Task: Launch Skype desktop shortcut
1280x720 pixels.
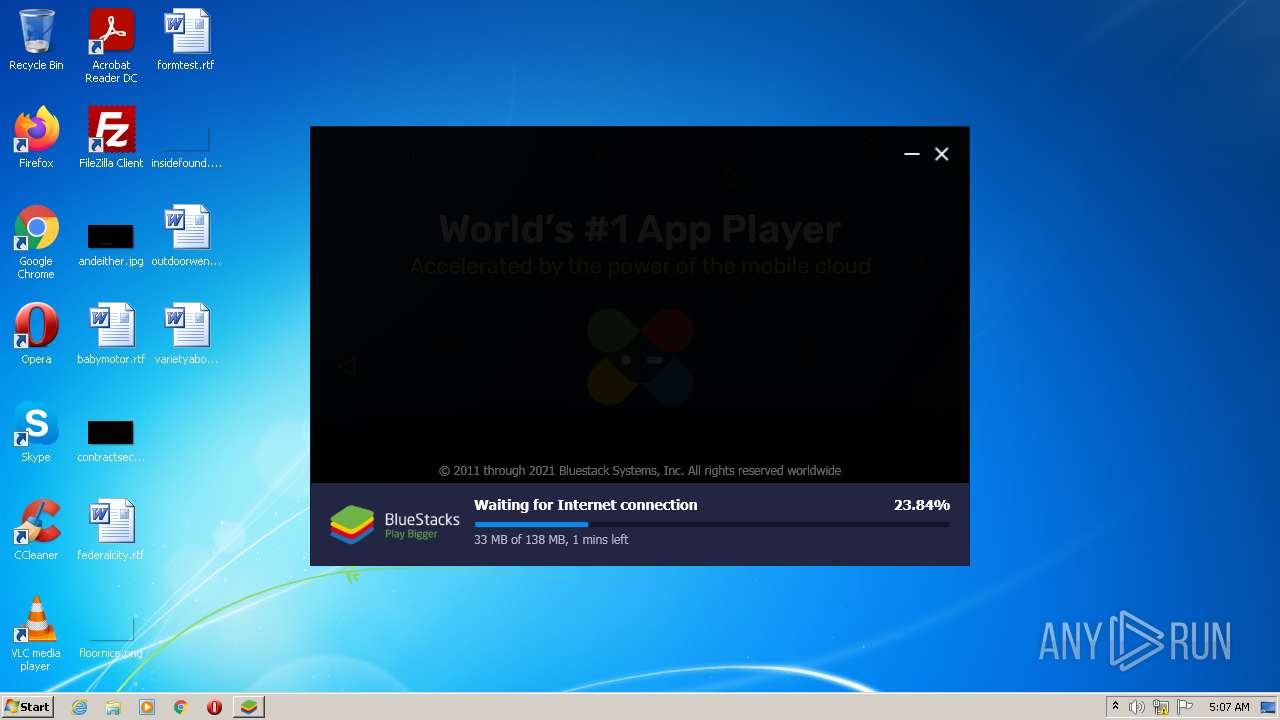Action: [36, 432]
